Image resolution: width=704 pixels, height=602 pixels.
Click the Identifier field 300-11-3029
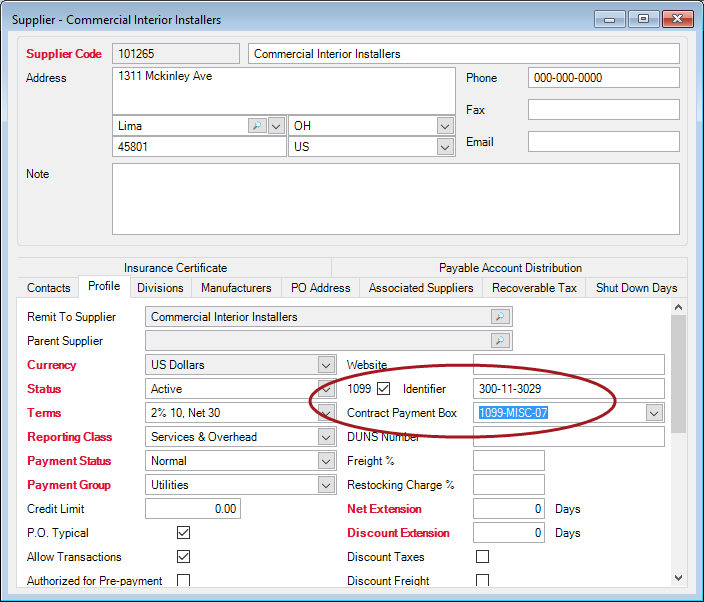click(569, 389)
